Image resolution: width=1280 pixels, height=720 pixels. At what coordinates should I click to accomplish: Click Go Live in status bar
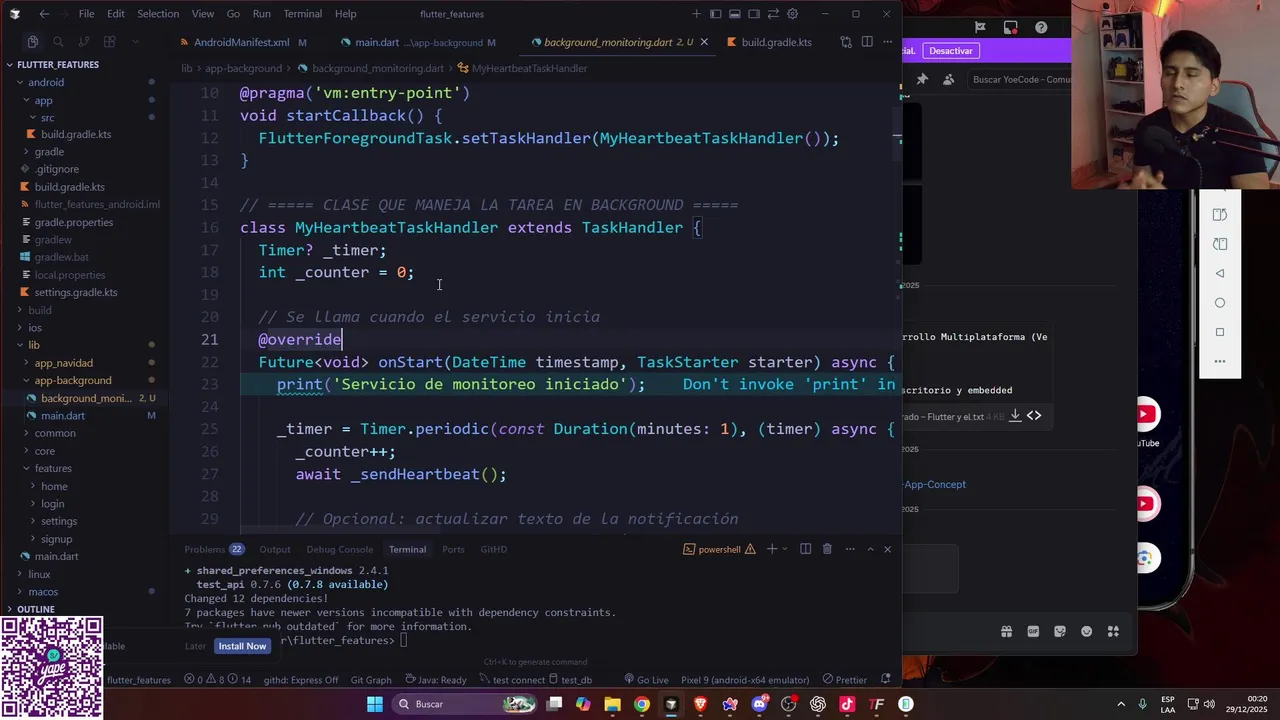tap(646, 680)
